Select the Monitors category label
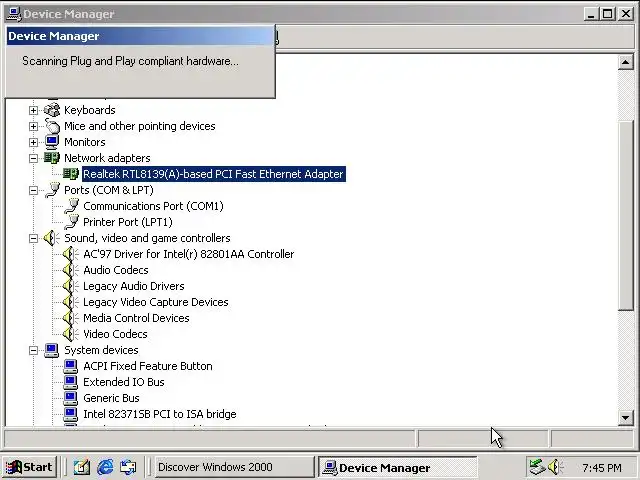Image resolution: width=640 pixels, height=480 pixels. (85, 142)
